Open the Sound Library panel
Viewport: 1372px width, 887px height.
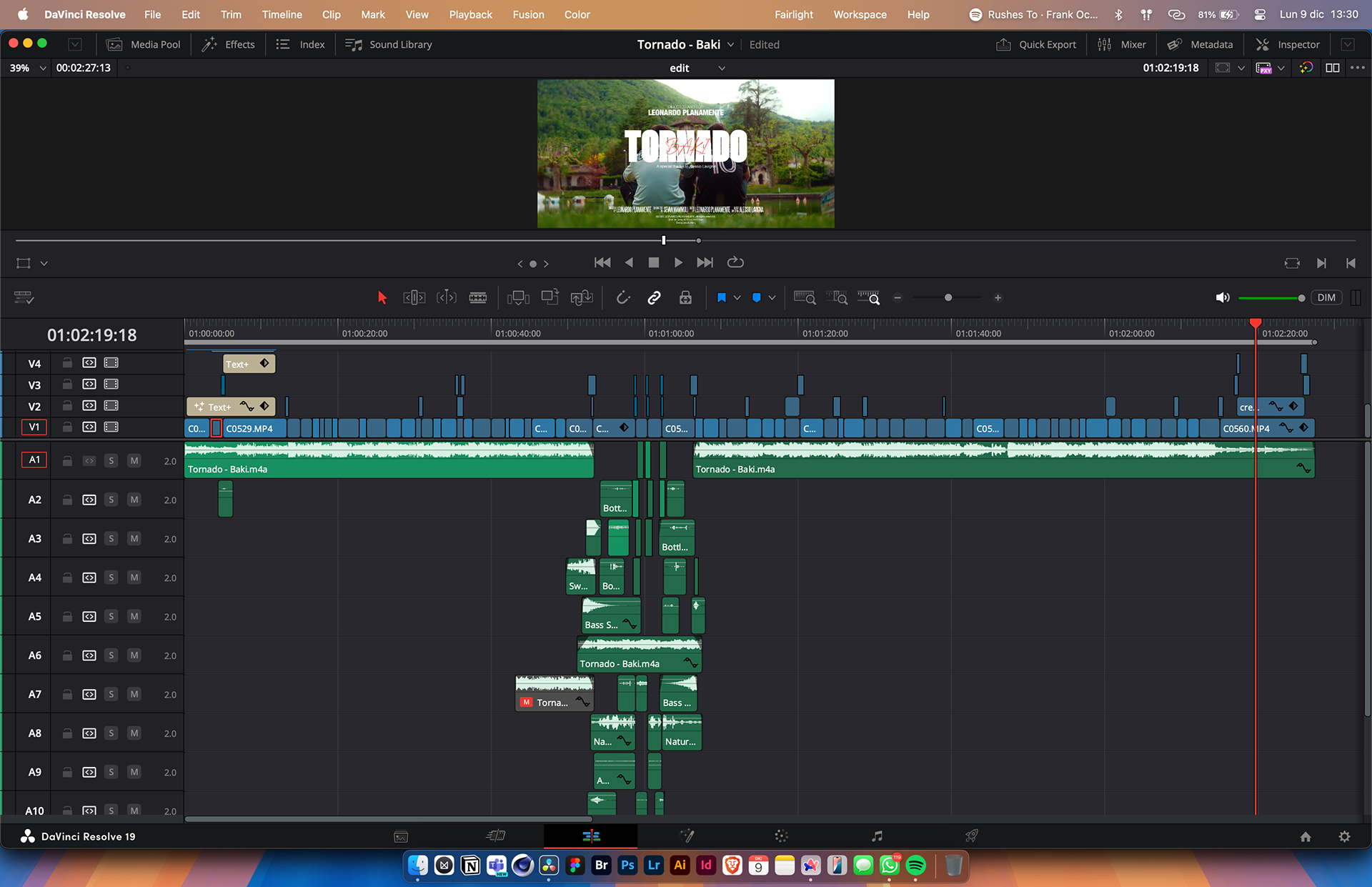389,44
